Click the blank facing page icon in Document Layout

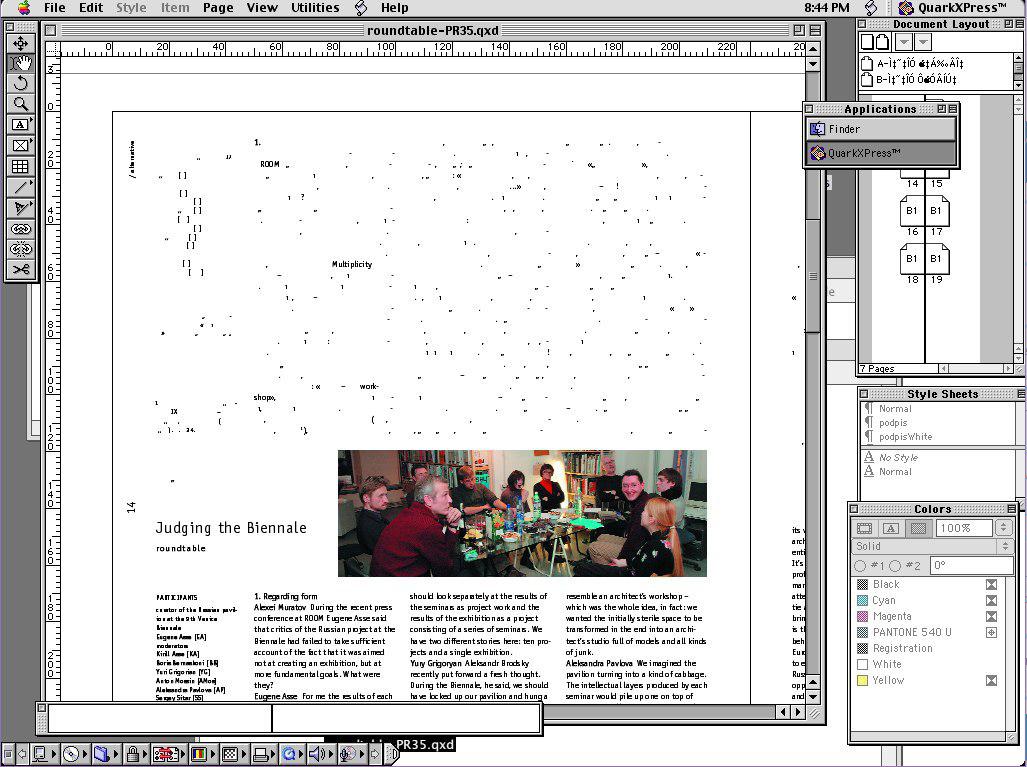point(882,42)
